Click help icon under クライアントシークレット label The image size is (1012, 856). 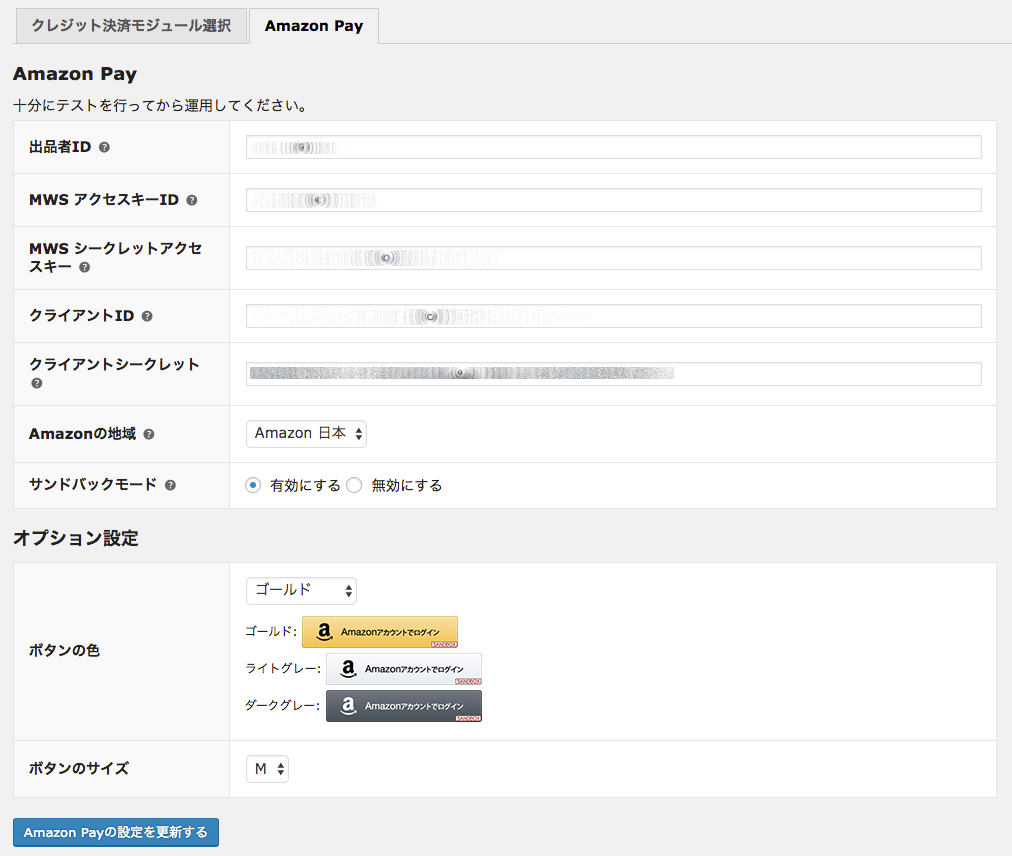click(x=37, y=383)
